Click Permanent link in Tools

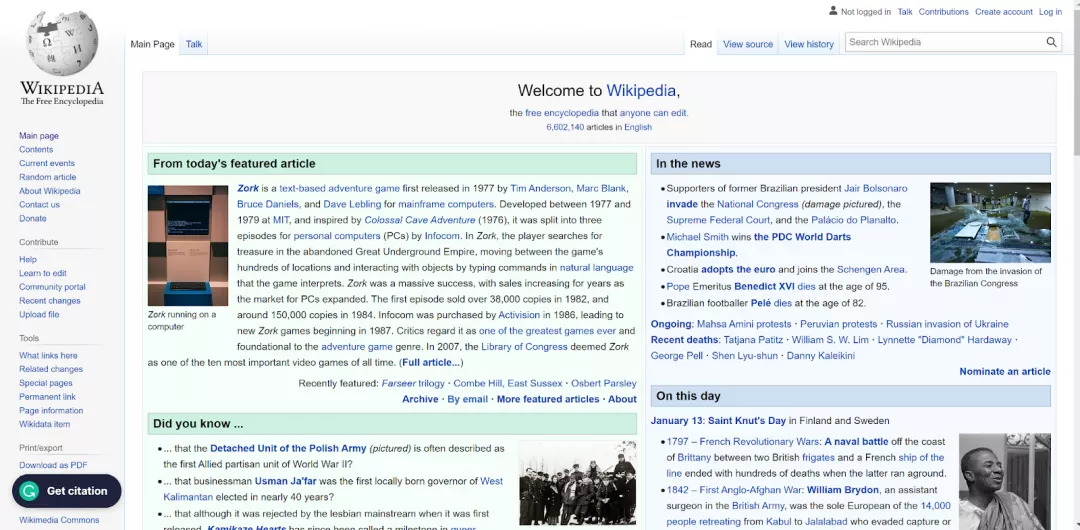coord(48,397)
